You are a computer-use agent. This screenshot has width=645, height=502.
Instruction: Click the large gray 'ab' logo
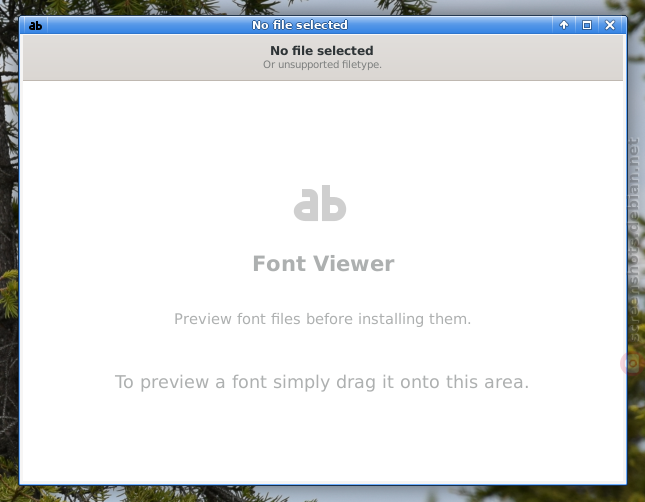[320, 203]
